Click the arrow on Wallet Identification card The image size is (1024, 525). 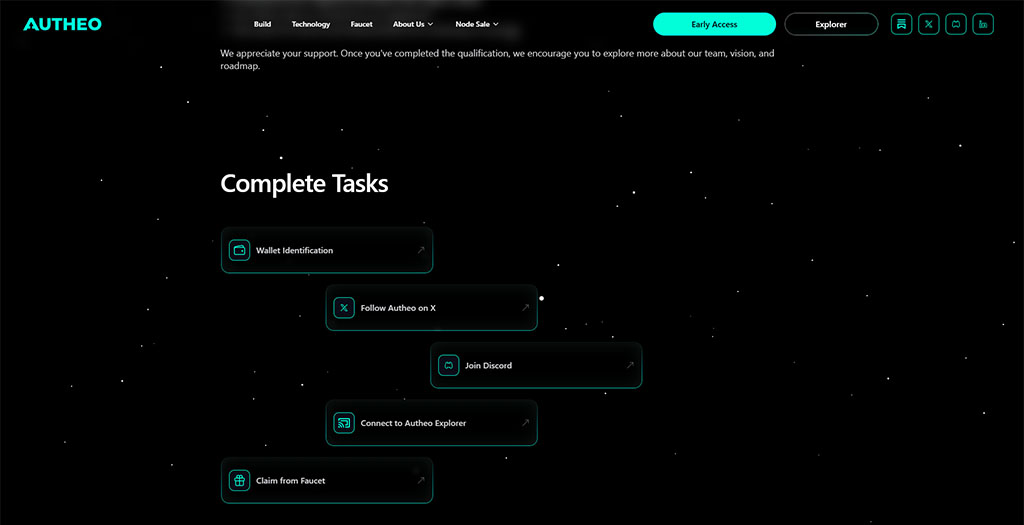421,250
